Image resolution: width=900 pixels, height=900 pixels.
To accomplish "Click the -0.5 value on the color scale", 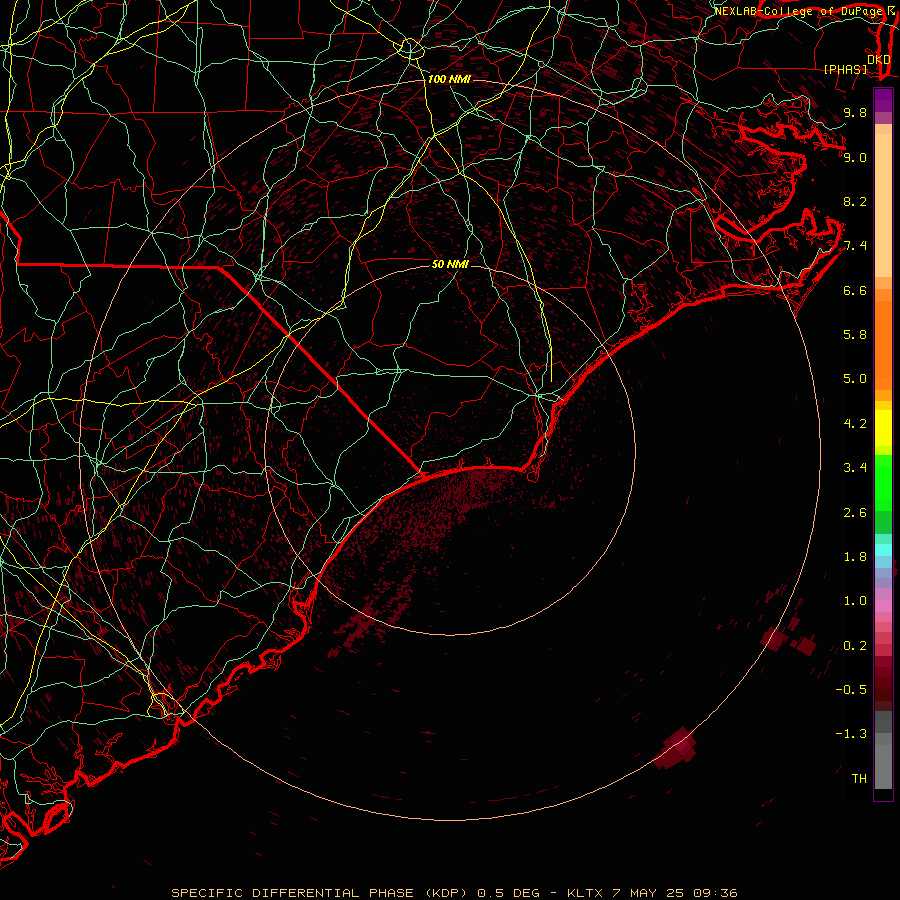I will pos(851,690).
